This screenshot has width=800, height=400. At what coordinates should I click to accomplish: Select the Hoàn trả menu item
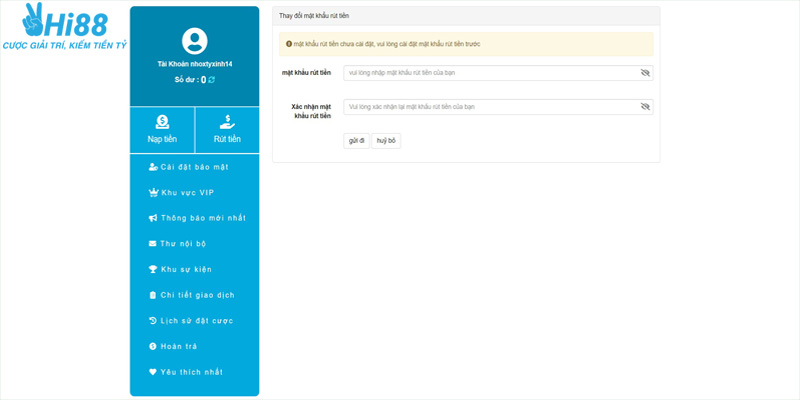(x=179, y=346)
